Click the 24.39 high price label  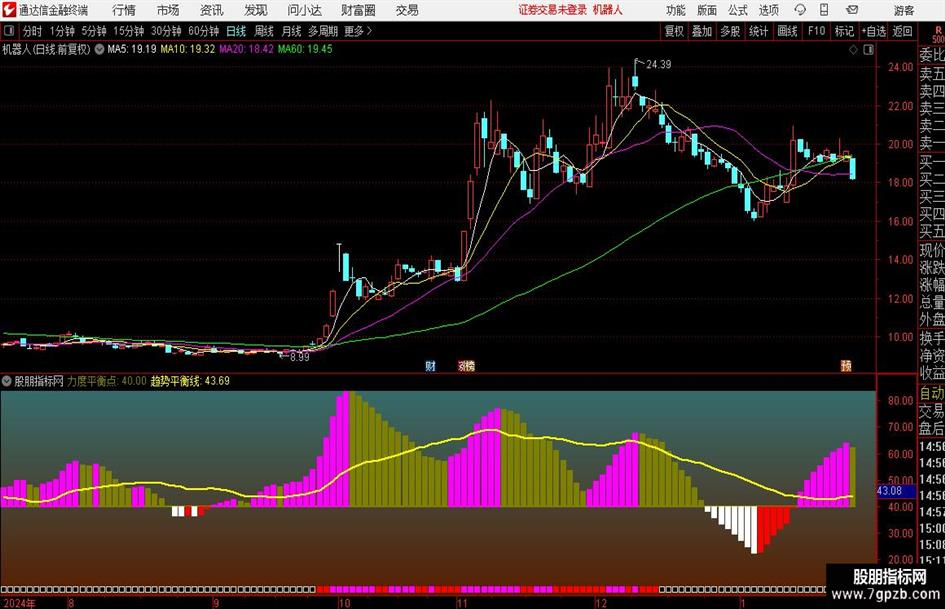pos(658,65)
